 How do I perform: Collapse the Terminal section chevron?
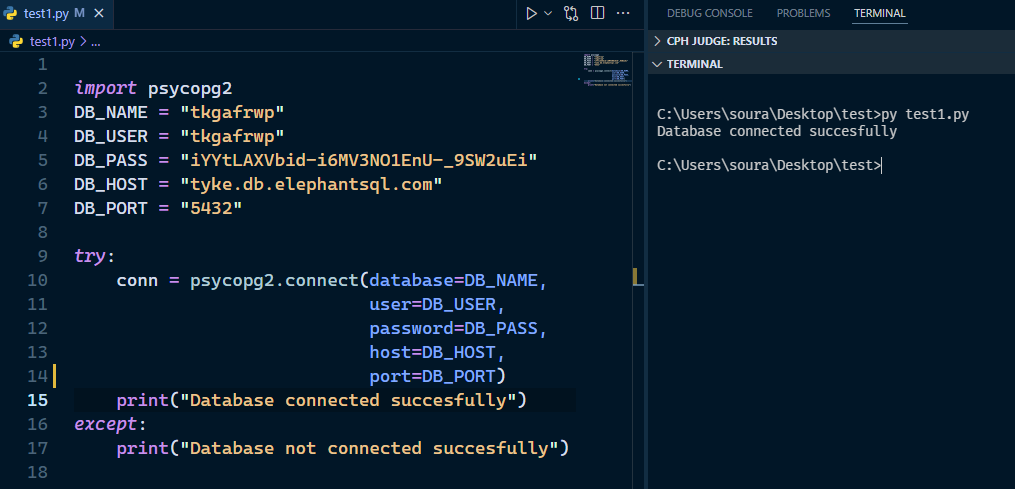coord(657,64)
